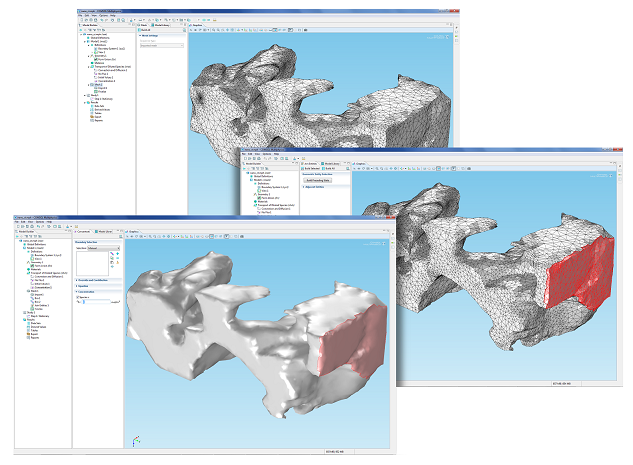Click the Build Preceding State button
The width and height of the screenshot is (633, 465).
pyautogui.click(x=317, y=180)
